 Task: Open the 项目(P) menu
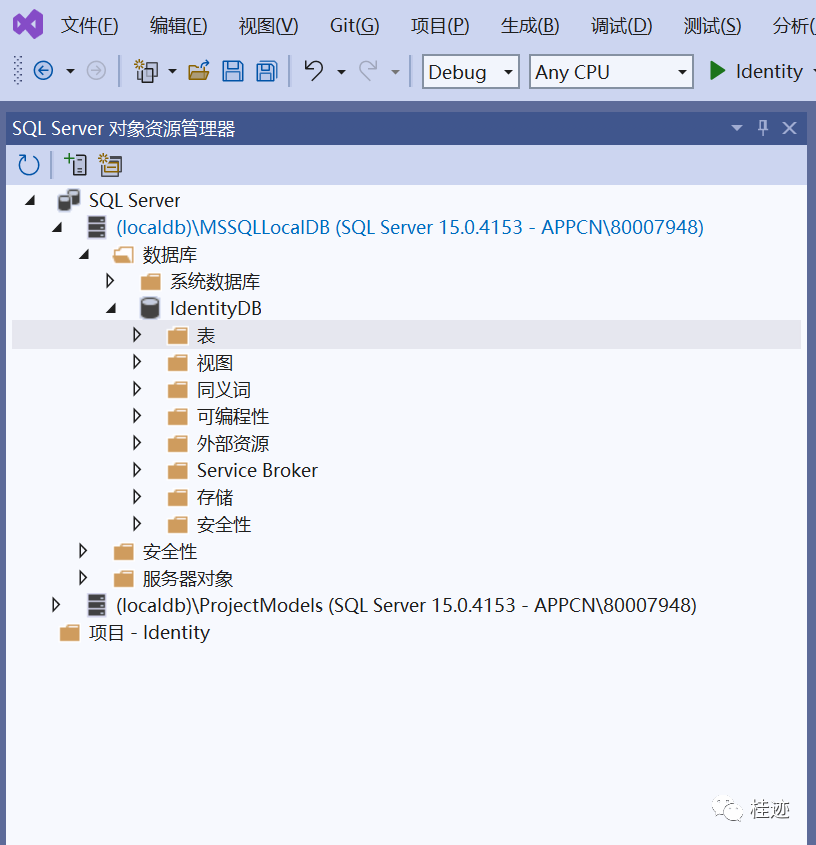click(x=440, y=25)
